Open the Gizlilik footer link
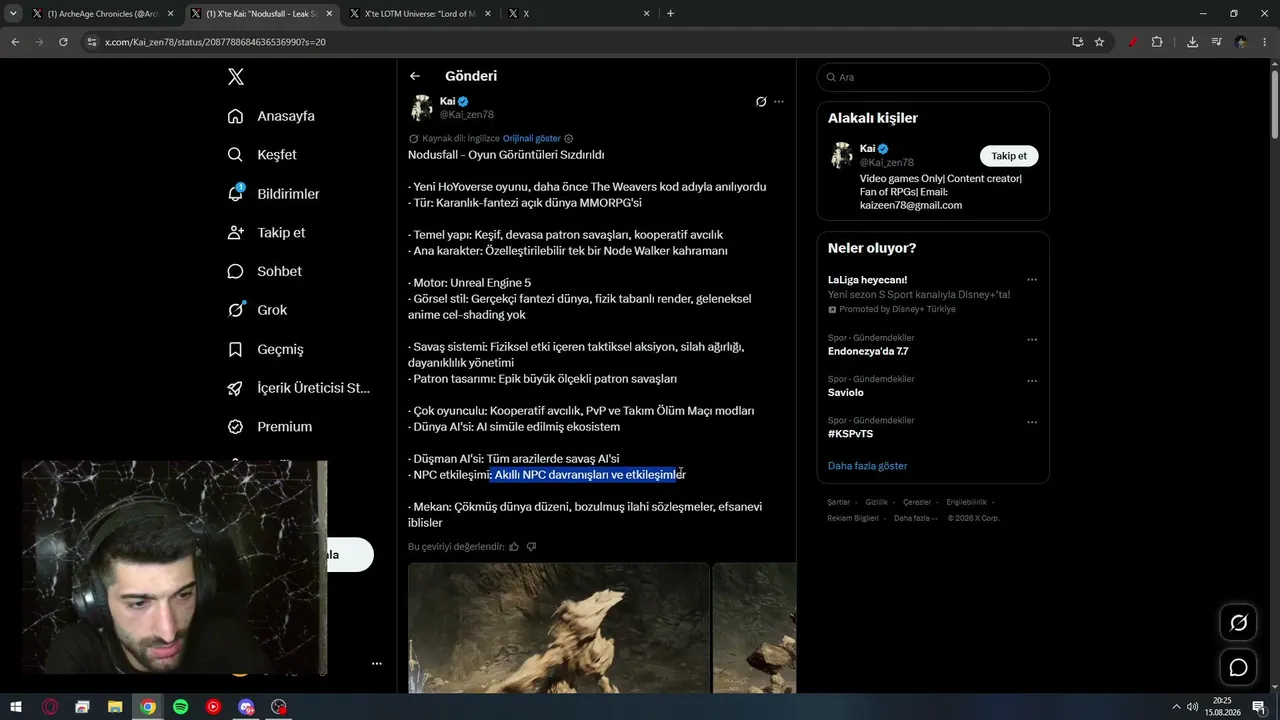The width and height of the screenshot is (1280, 720). 876,502
